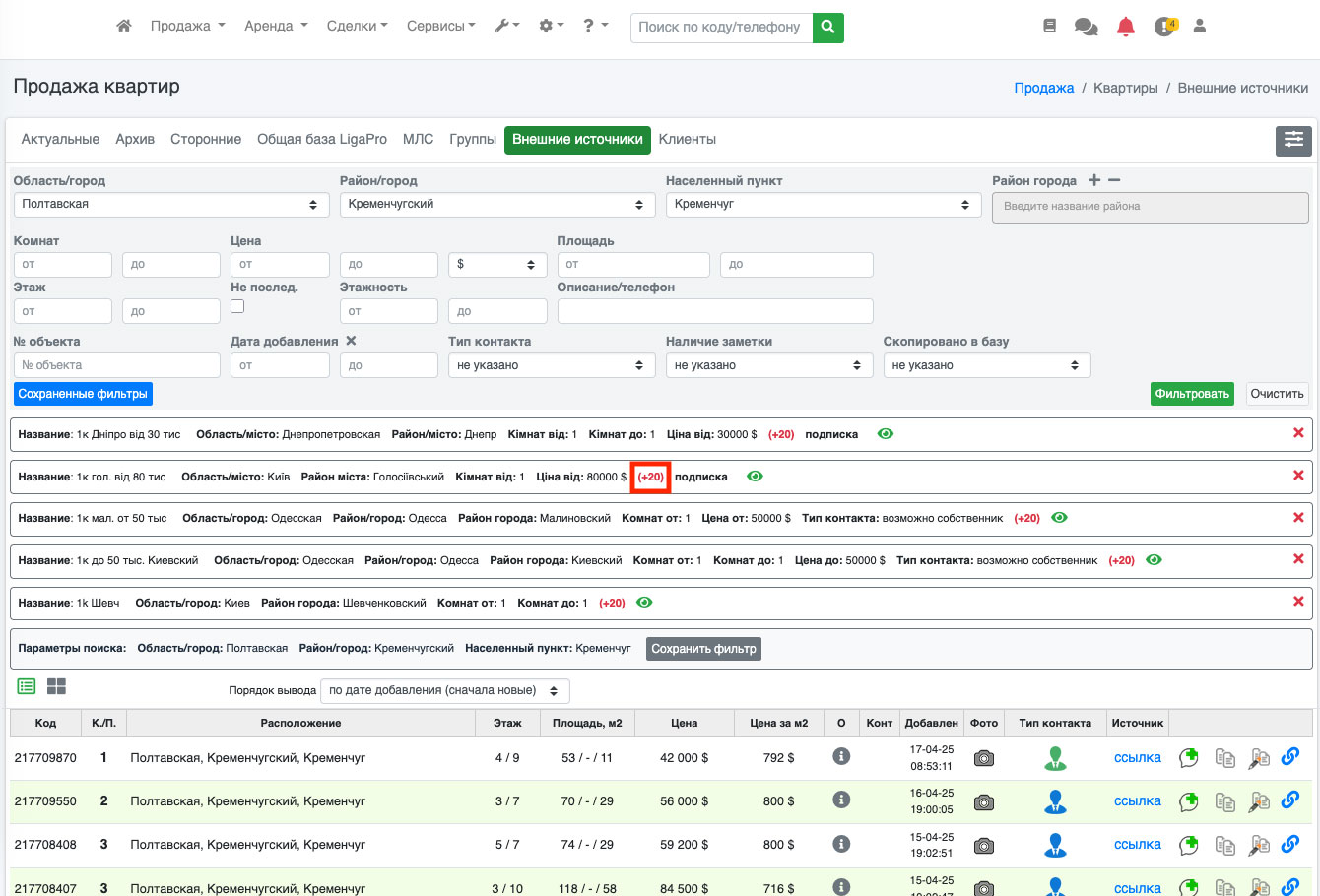Click the home icon in top navigation
Screen dimensions: 1320x896
click(124, 27)
